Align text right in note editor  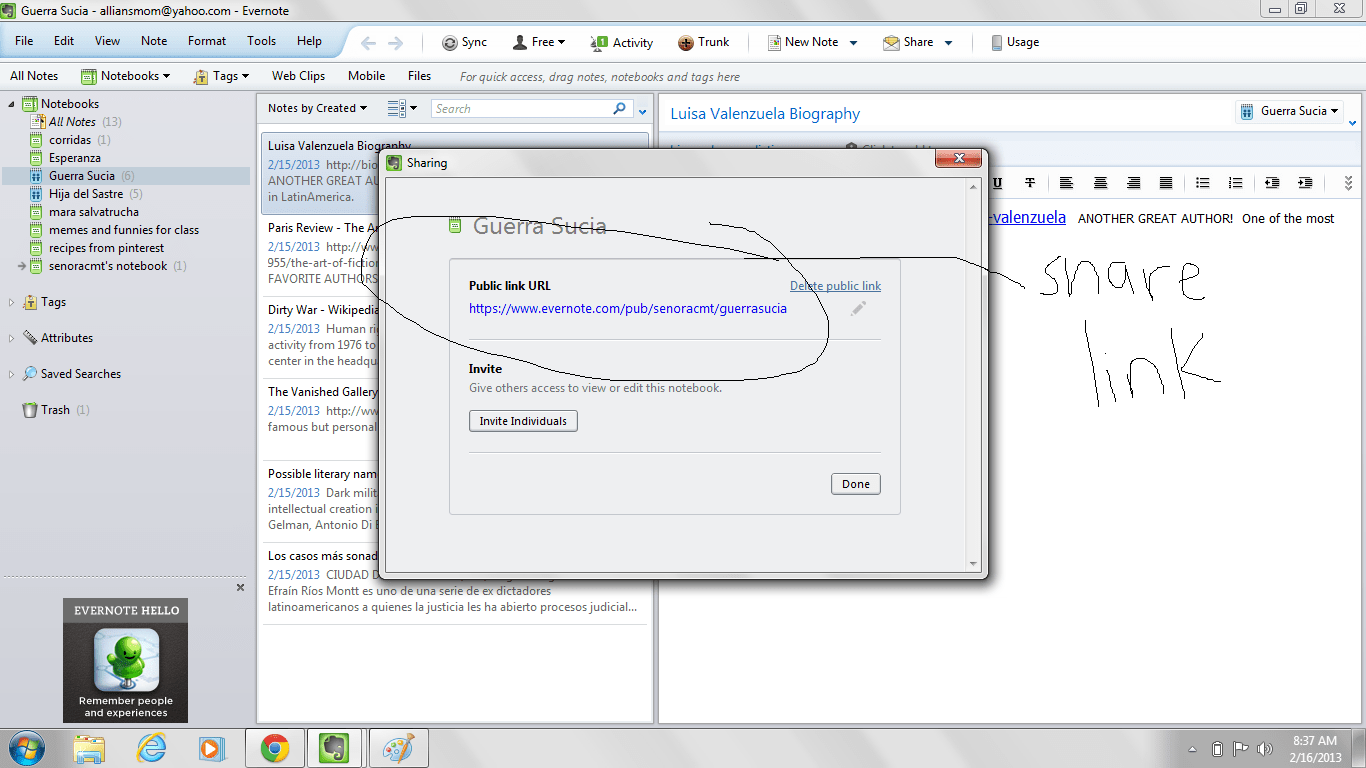[x=1133, y=183]
